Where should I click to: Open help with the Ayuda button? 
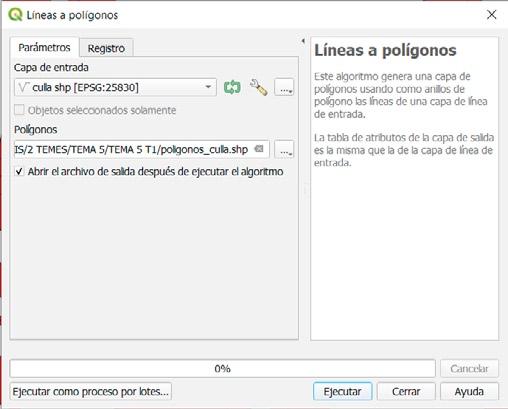click(469, 391)
